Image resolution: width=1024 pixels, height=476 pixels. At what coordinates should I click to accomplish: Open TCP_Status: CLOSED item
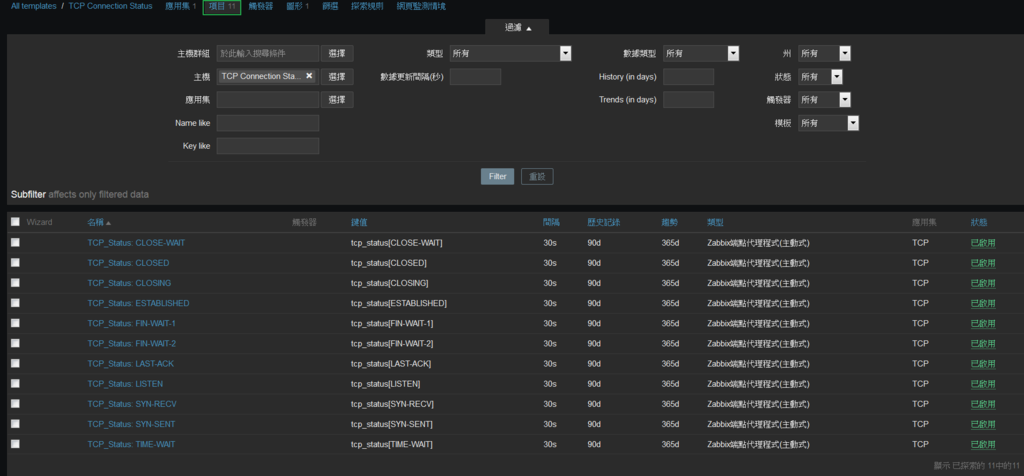pos(128,263)
